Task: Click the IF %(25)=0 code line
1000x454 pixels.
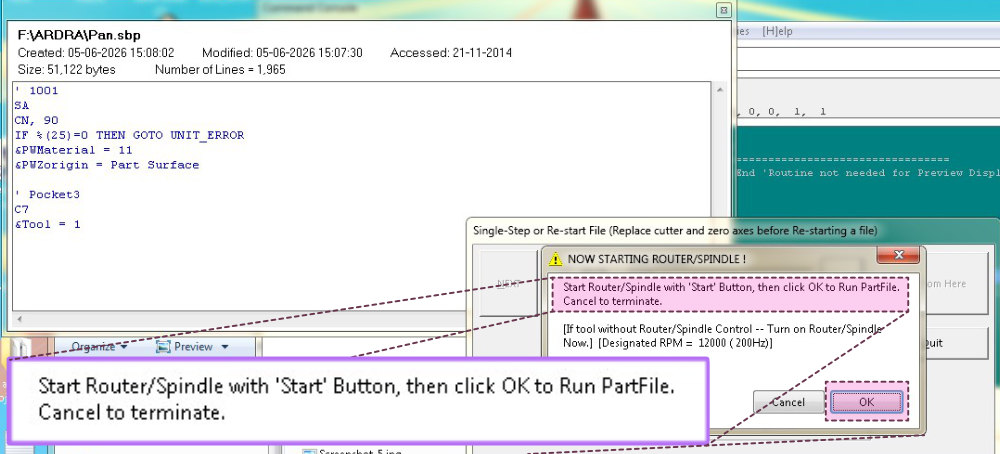Action: [129, 135]
